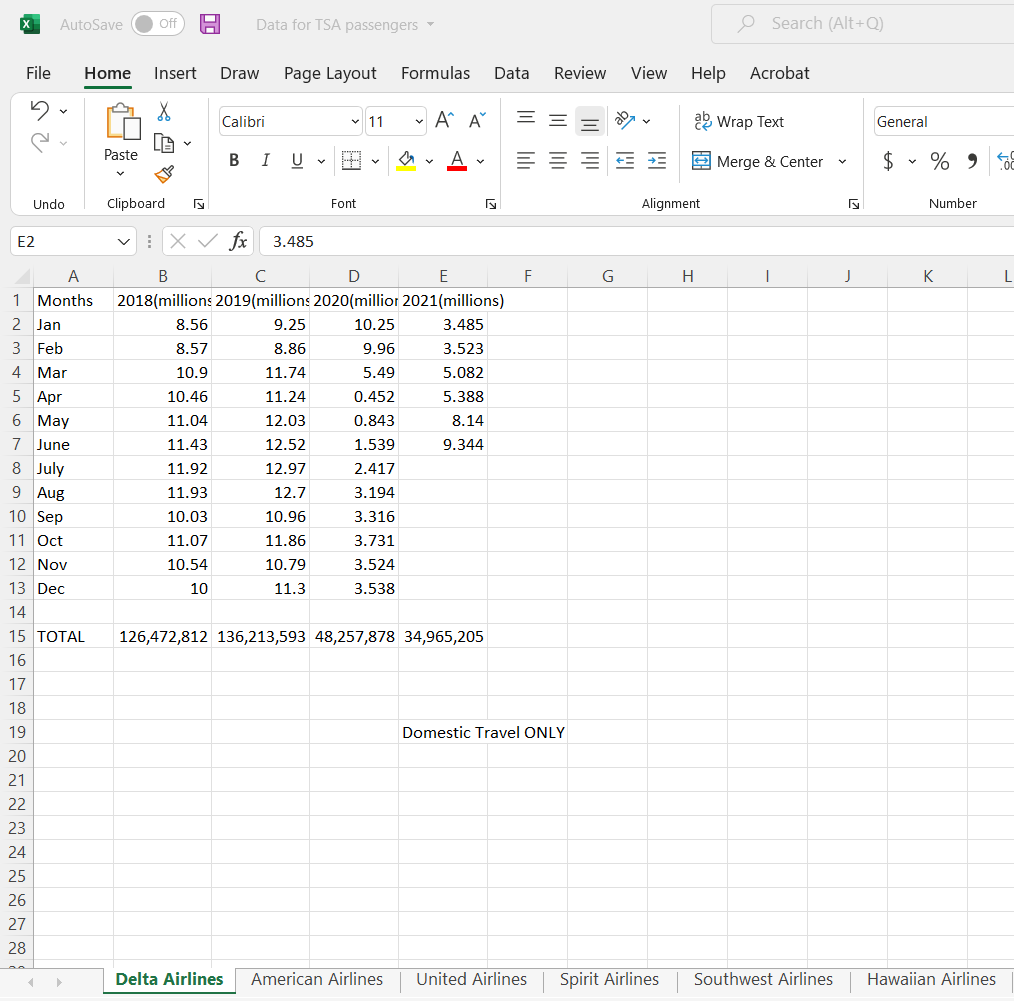Screen dimensions: 1014x1001
Task: Toggle AutoSave switch
Action: (x=158, y=24)
